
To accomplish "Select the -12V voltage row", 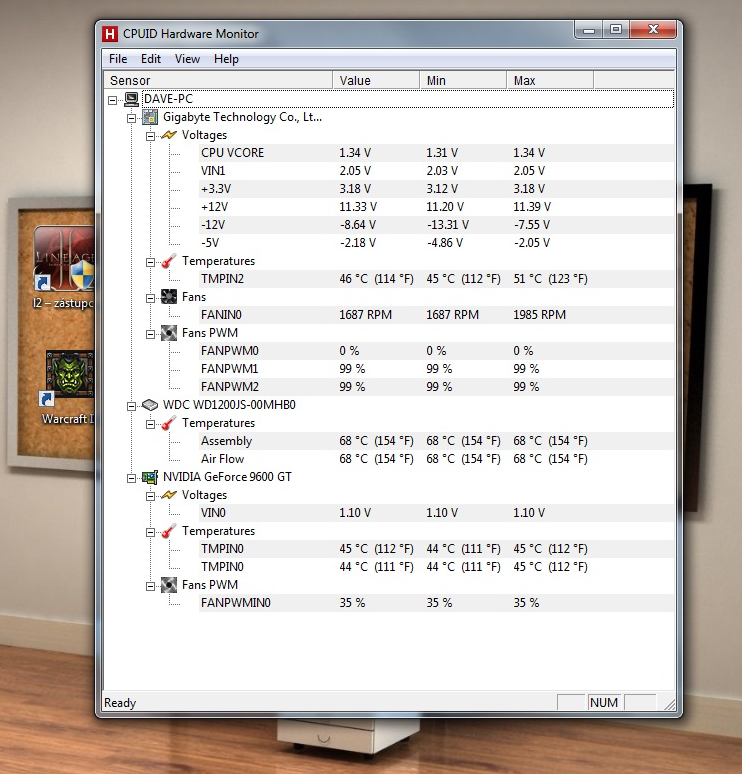I will (x=436, y=225).
